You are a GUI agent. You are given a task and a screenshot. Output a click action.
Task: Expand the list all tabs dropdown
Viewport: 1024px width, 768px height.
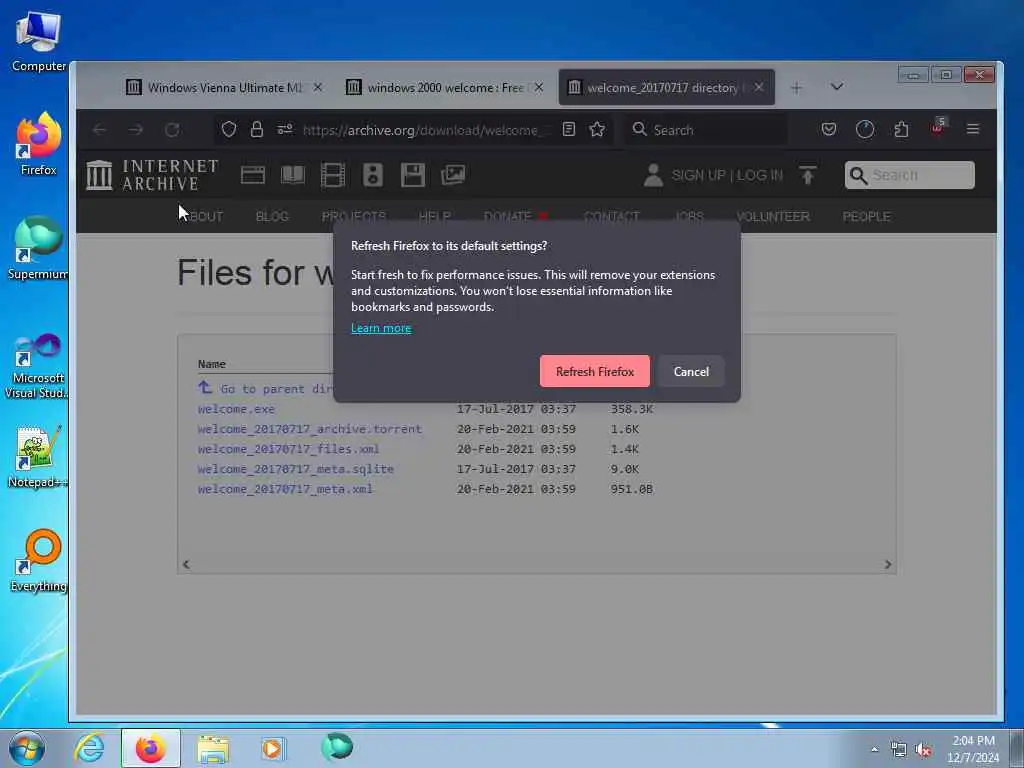837,87
